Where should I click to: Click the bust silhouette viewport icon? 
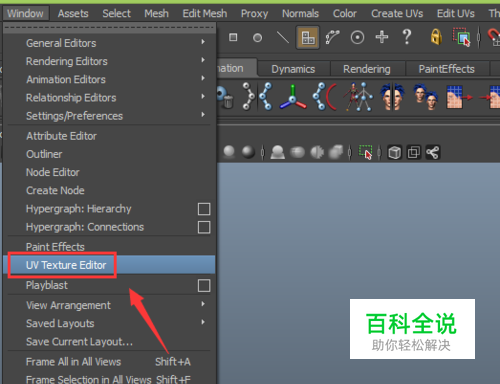[x=278, y=152]
